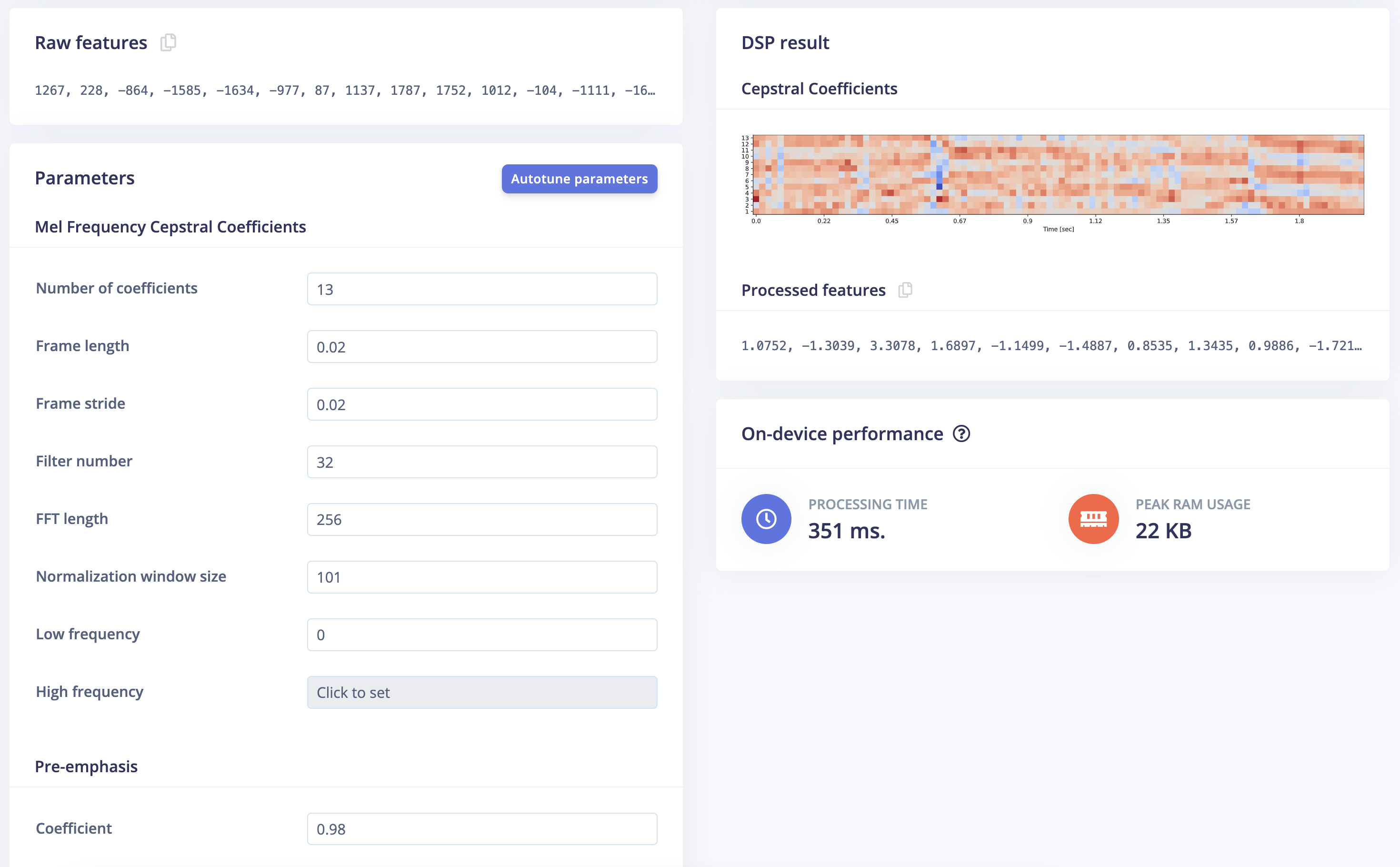Viewport: 1400px width, 867px height.
Task: Change the Normalization window size field
Action: 482,577
